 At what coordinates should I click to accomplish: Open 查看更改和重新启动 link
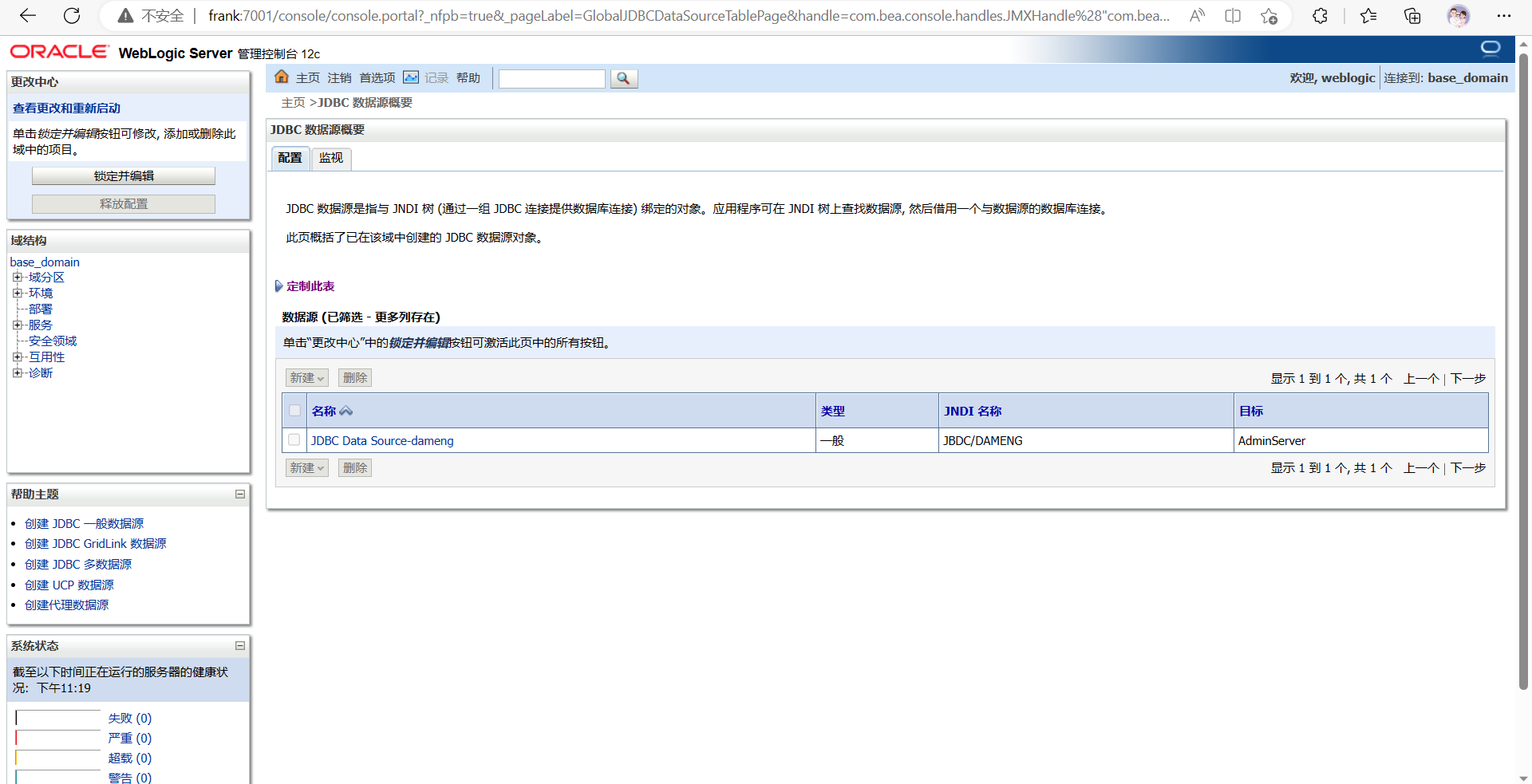[66, 108]
